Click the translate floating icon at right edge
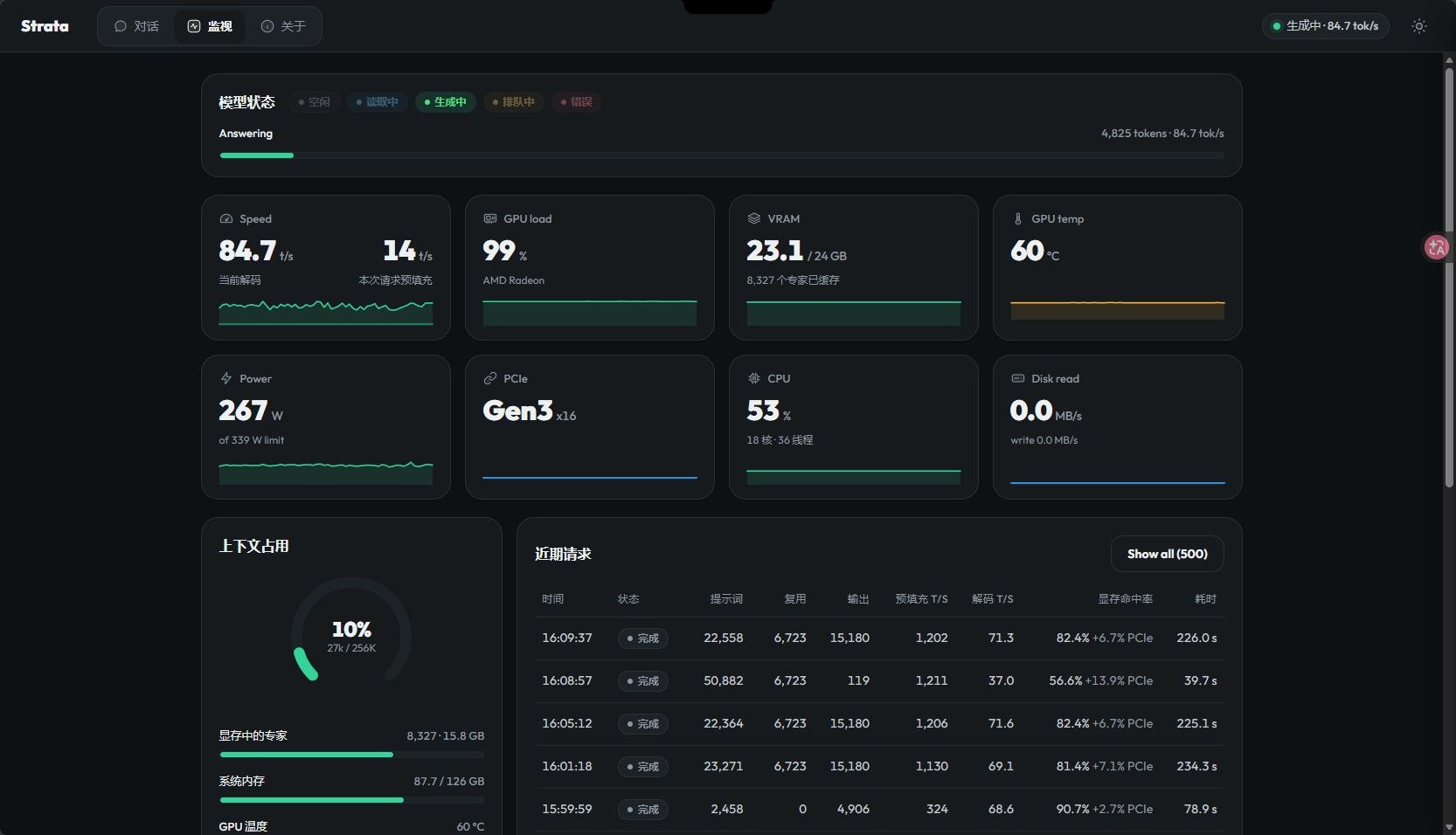The image size is (1456, 835). tap(1437, 247)
